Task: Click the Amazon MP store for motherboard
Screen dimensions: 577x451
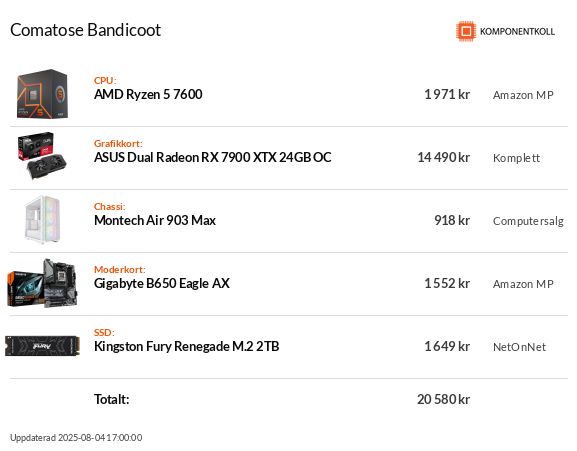Action: (x=523, y=284)
